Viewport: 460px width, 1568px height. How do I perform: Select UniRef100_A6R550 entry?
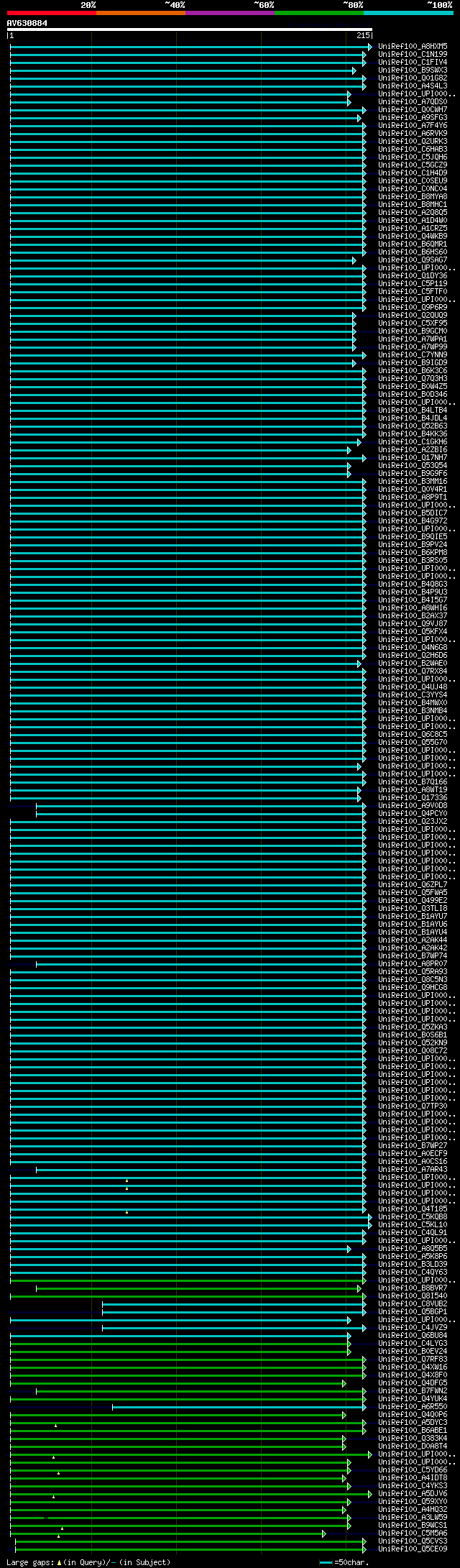(x=413, y=1406)
